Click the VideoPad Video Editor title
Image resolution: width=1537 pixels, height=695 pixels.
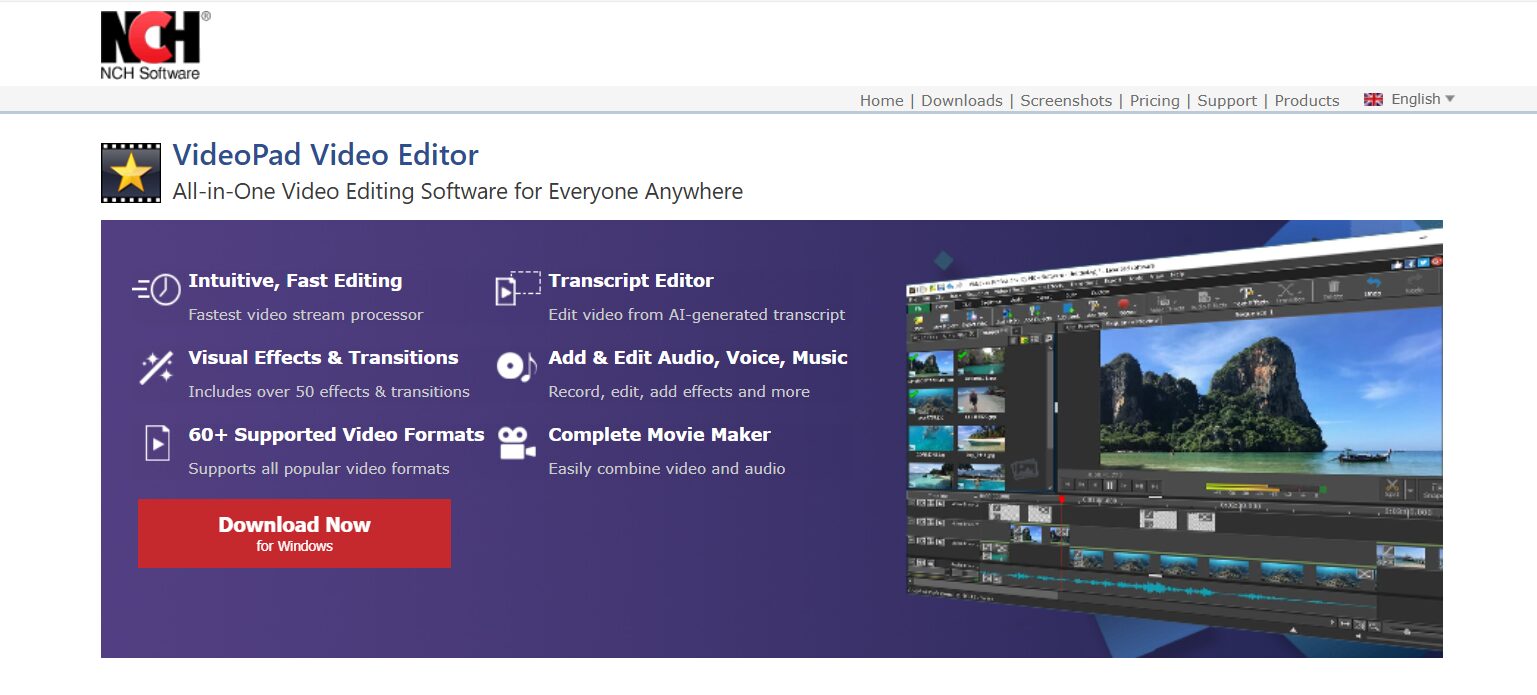(x=325, y=155)
